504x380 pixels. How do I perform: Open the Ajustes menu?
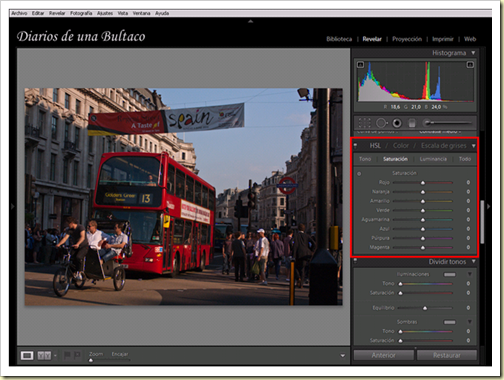(x=105, y=13)
